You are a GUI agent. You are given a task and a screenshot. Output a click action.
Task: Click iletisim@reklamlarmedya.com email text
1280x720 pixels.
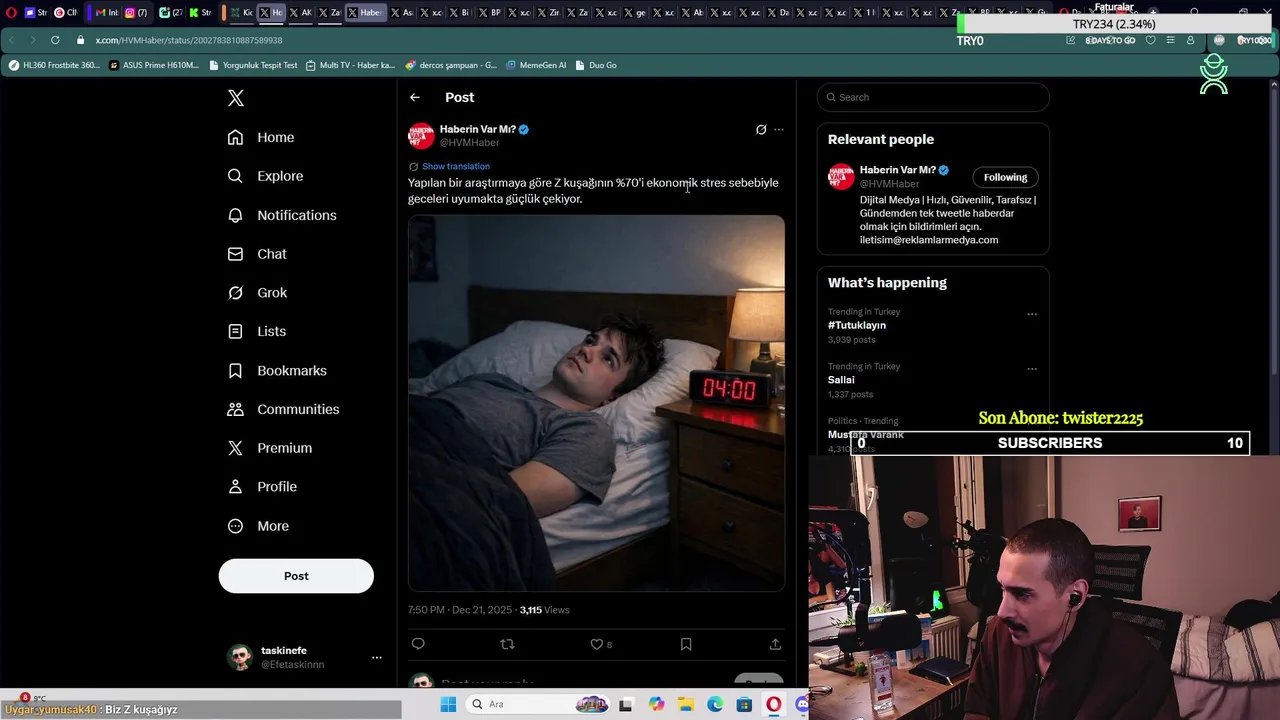pyautogui.click(x=929, y=240)
